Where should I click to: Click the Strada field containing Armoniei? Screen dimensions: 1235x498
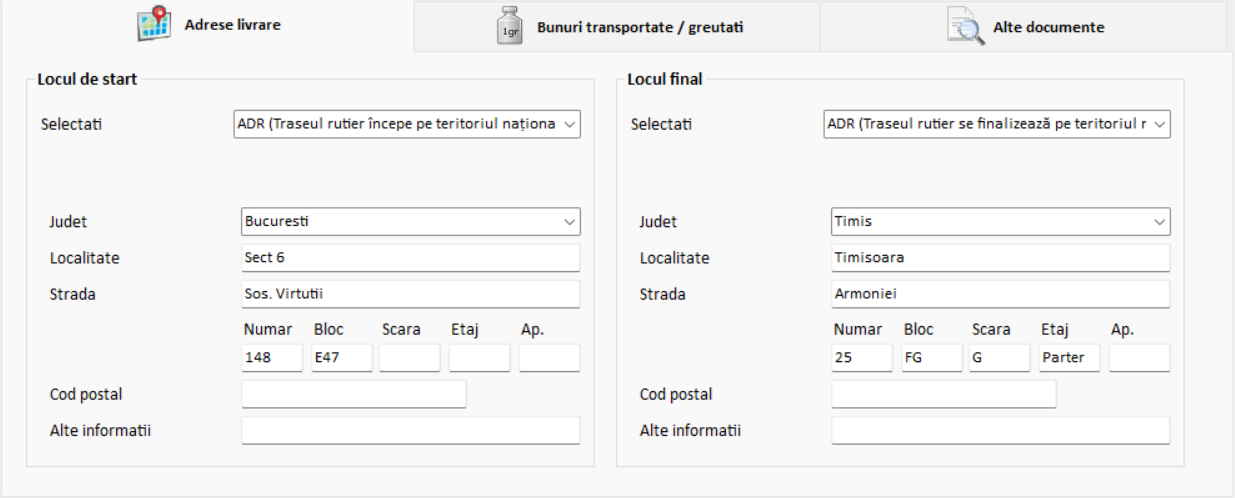[1000, 294]
